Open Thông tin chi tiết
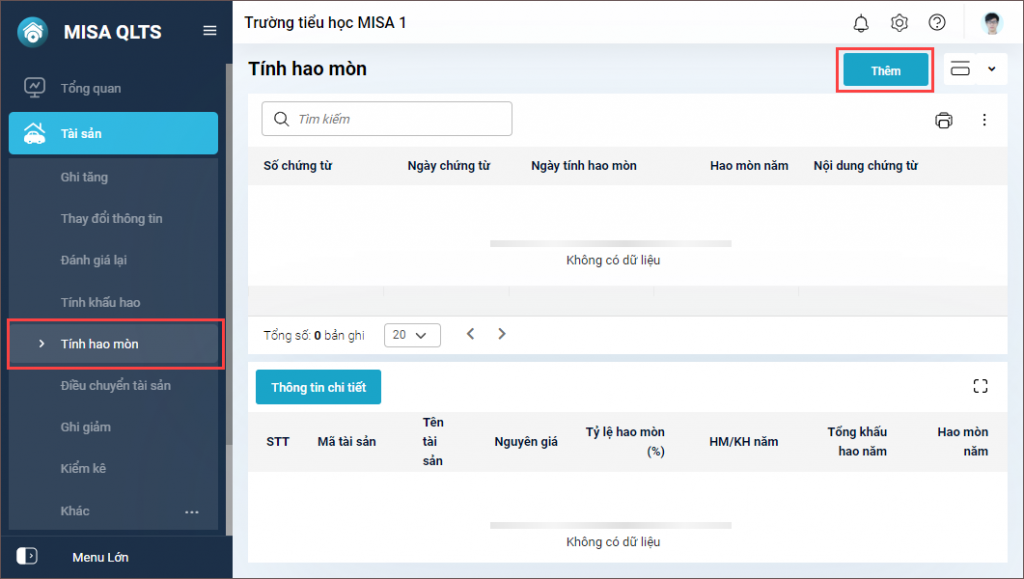1024x579 pixels. coord(318,387)
